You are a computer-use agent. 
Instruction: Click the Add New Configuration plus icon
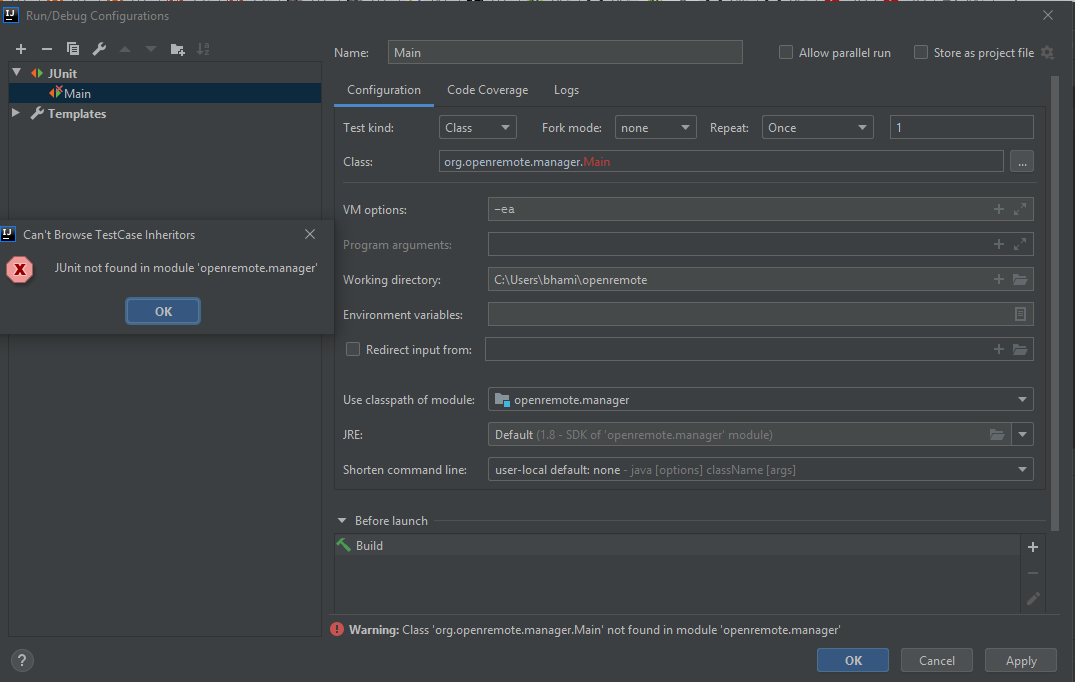[x=20, y=49]
